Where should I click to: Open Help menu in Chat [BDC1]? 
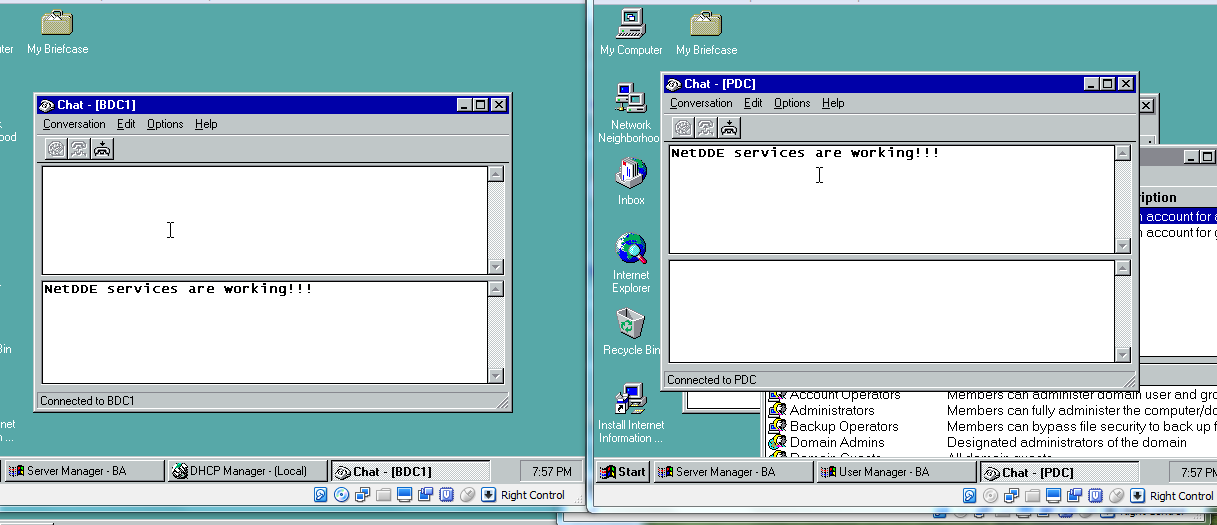point(206,124)
